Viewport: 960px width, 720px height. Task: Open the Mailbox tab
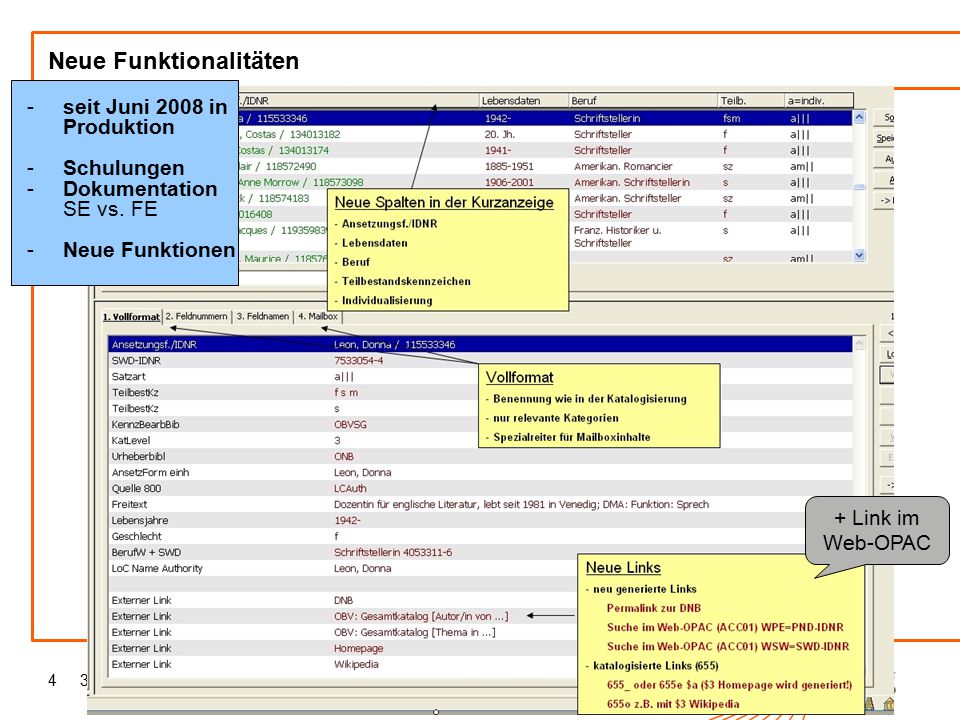pyautogui.click(x=318, y=317)
